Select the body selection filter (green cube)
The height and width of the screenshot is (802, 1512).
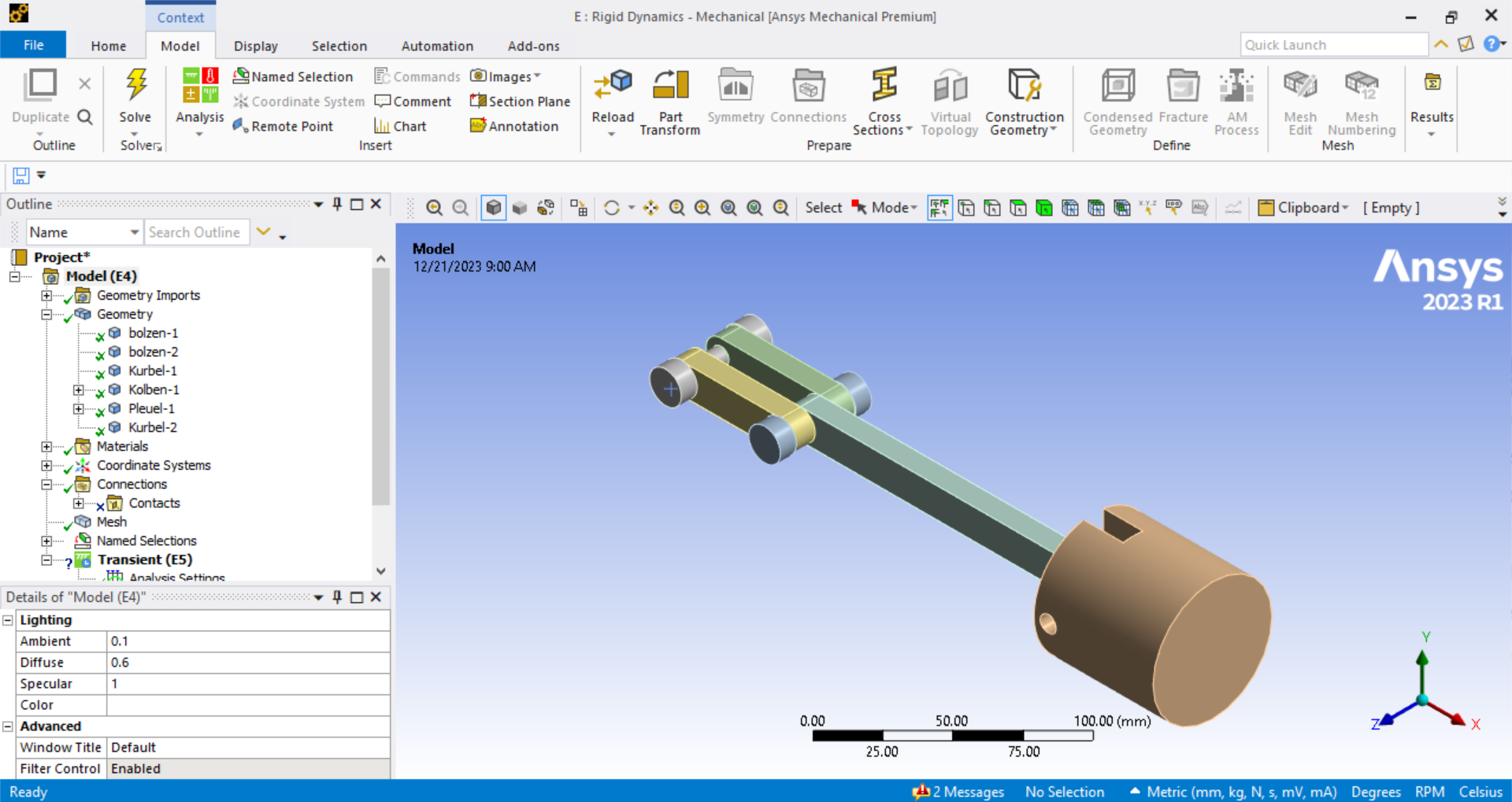[x=1044, y=208]
